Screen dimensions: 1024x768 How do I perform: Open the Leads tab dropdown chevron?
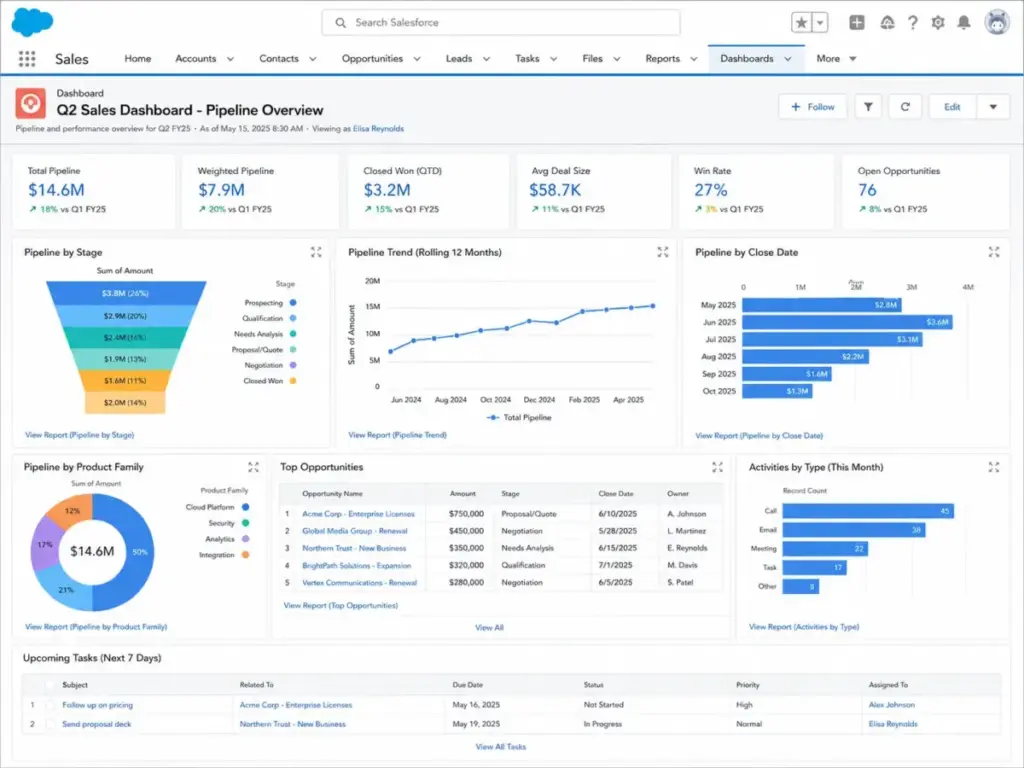click(486, 59)
